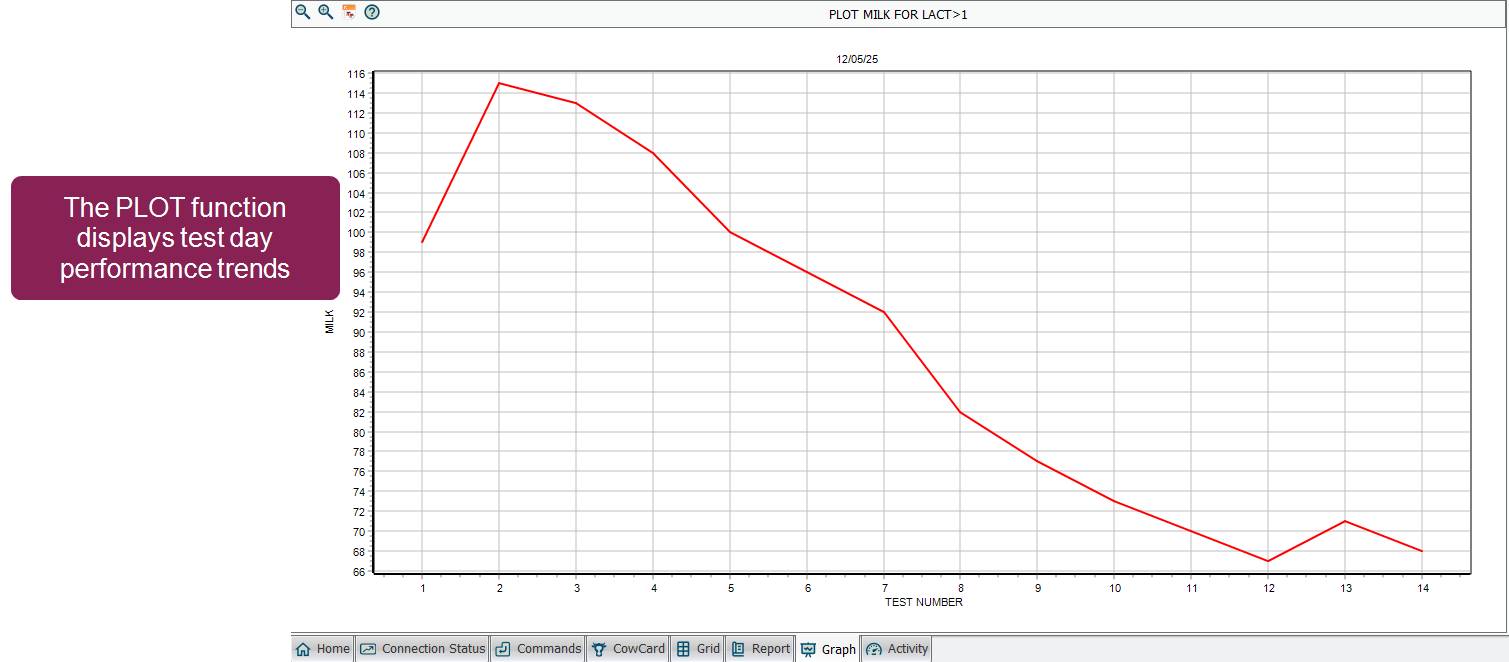Viewport: 1509px width, 662px height.
Task: Click the MILK vertical axis label
Action: coord(330,321)
